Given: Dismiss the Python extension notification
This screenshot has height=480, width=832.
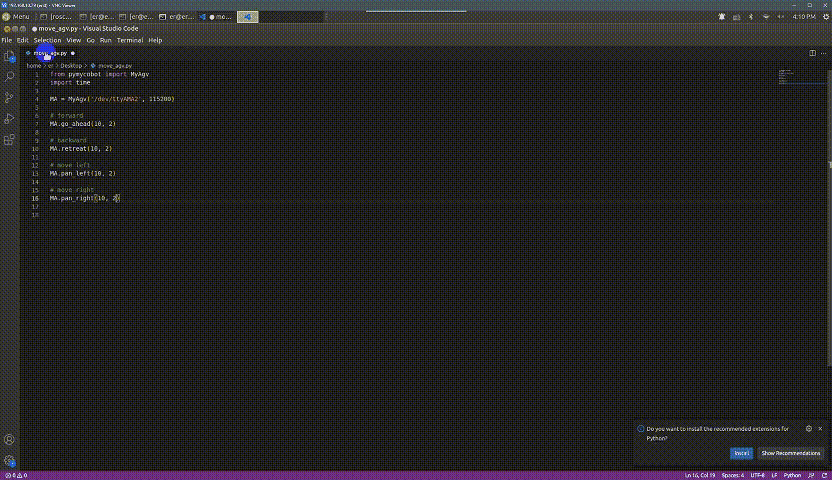Looking at the screenshot, I should [x=820, y=429].
